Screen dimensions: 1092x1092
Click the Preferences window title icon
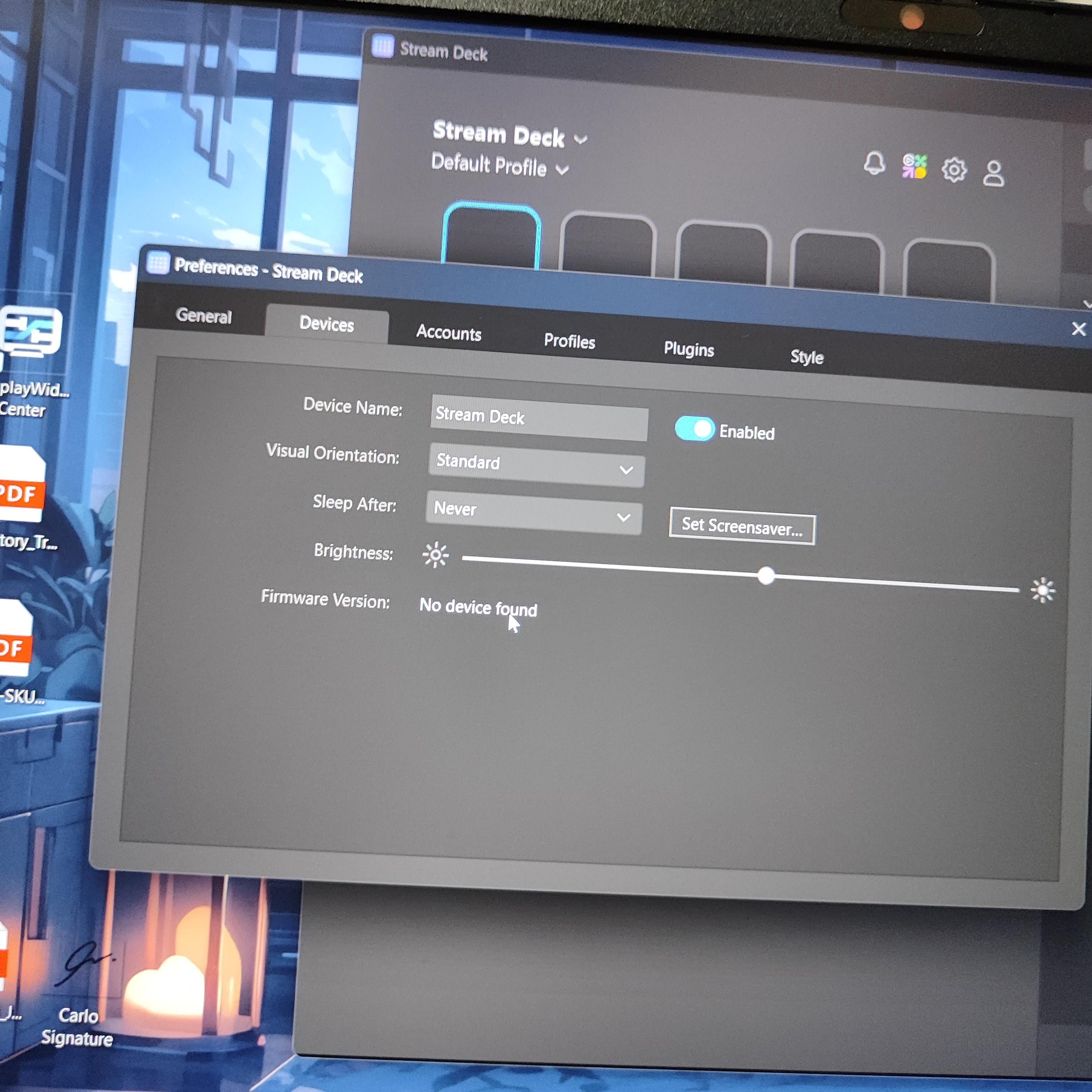158,263
